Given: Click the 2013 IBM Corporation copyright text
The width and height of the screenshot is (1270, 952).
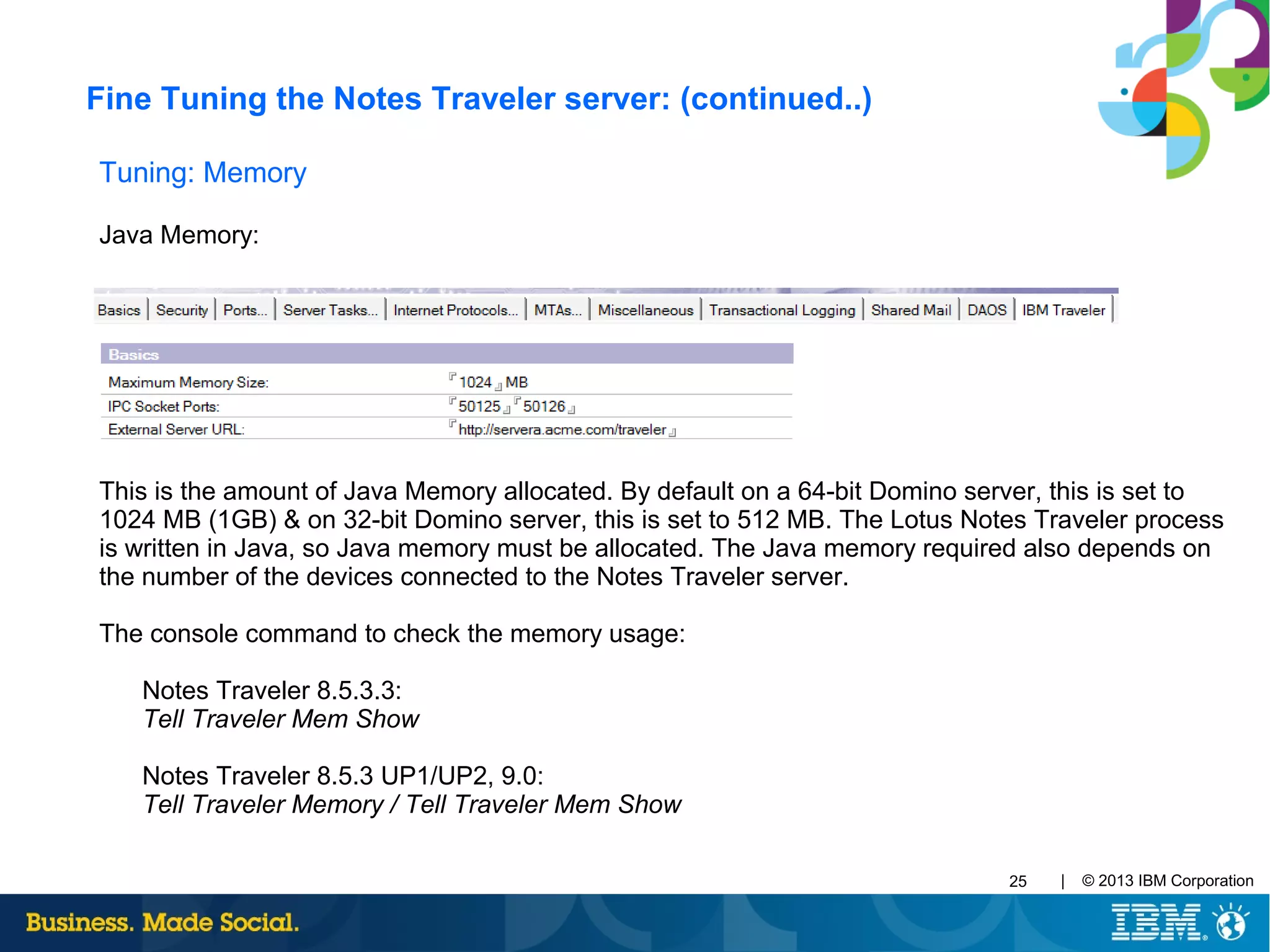Looking at the screenshot, I should click(x=1168, y=881).
